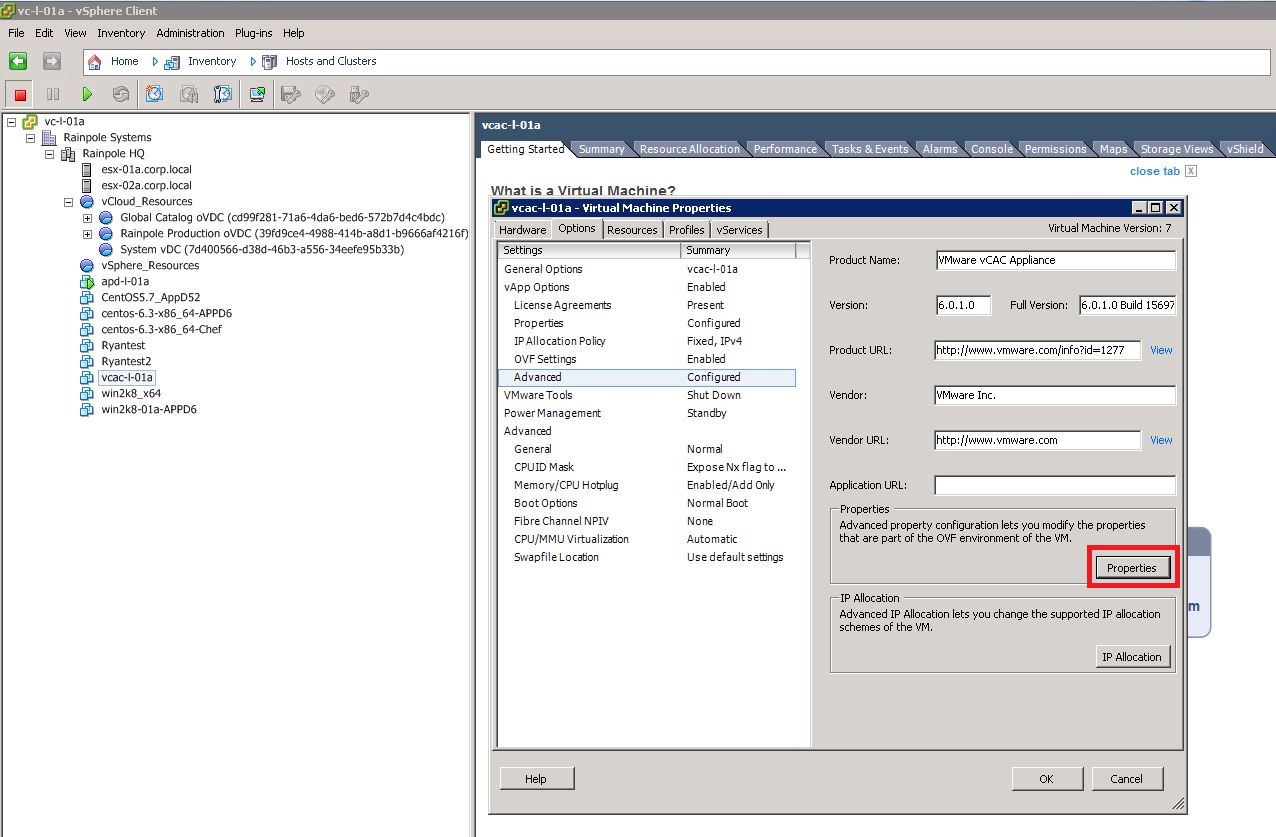
Task: Select host esx-02a.corp.local in tree
Action: coord(146,186)
